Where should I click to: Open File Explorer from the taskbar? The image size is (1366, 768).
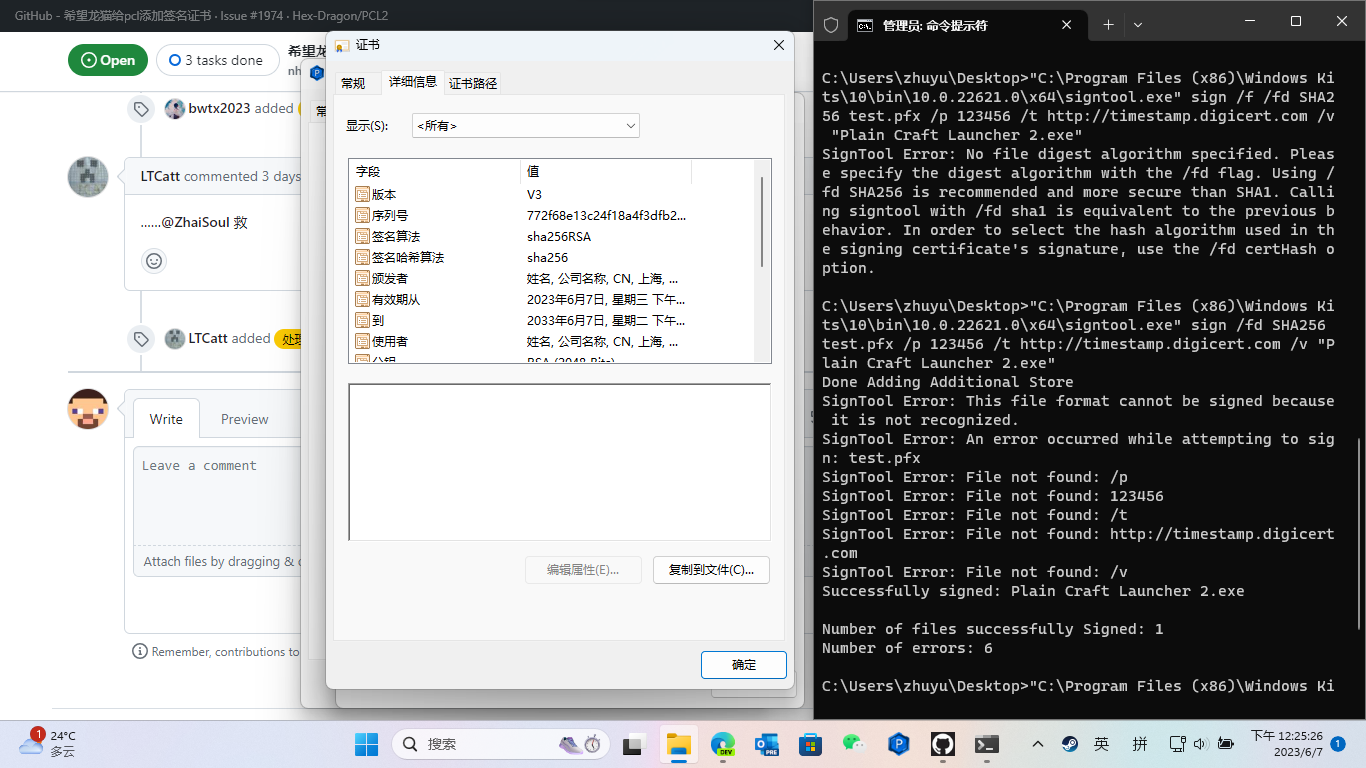pyautogui.click(x=679, y=744)
